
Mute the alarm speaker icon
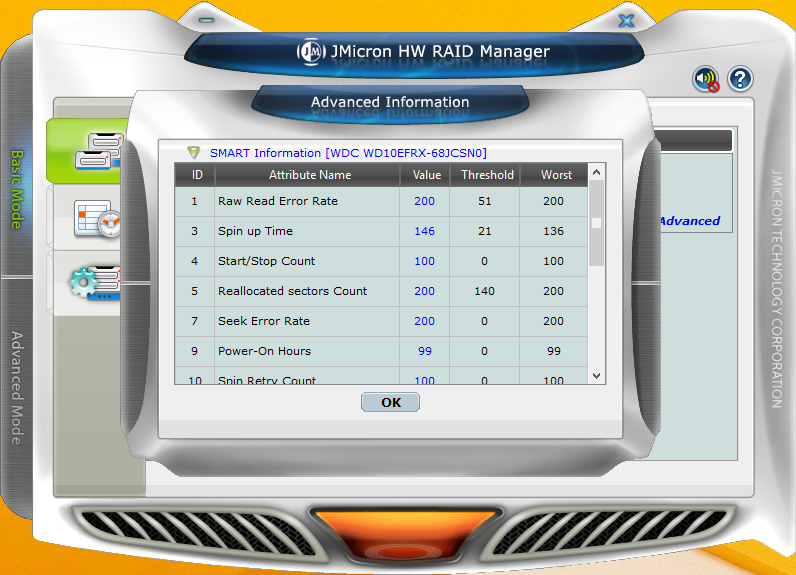(x=706, y=79)
